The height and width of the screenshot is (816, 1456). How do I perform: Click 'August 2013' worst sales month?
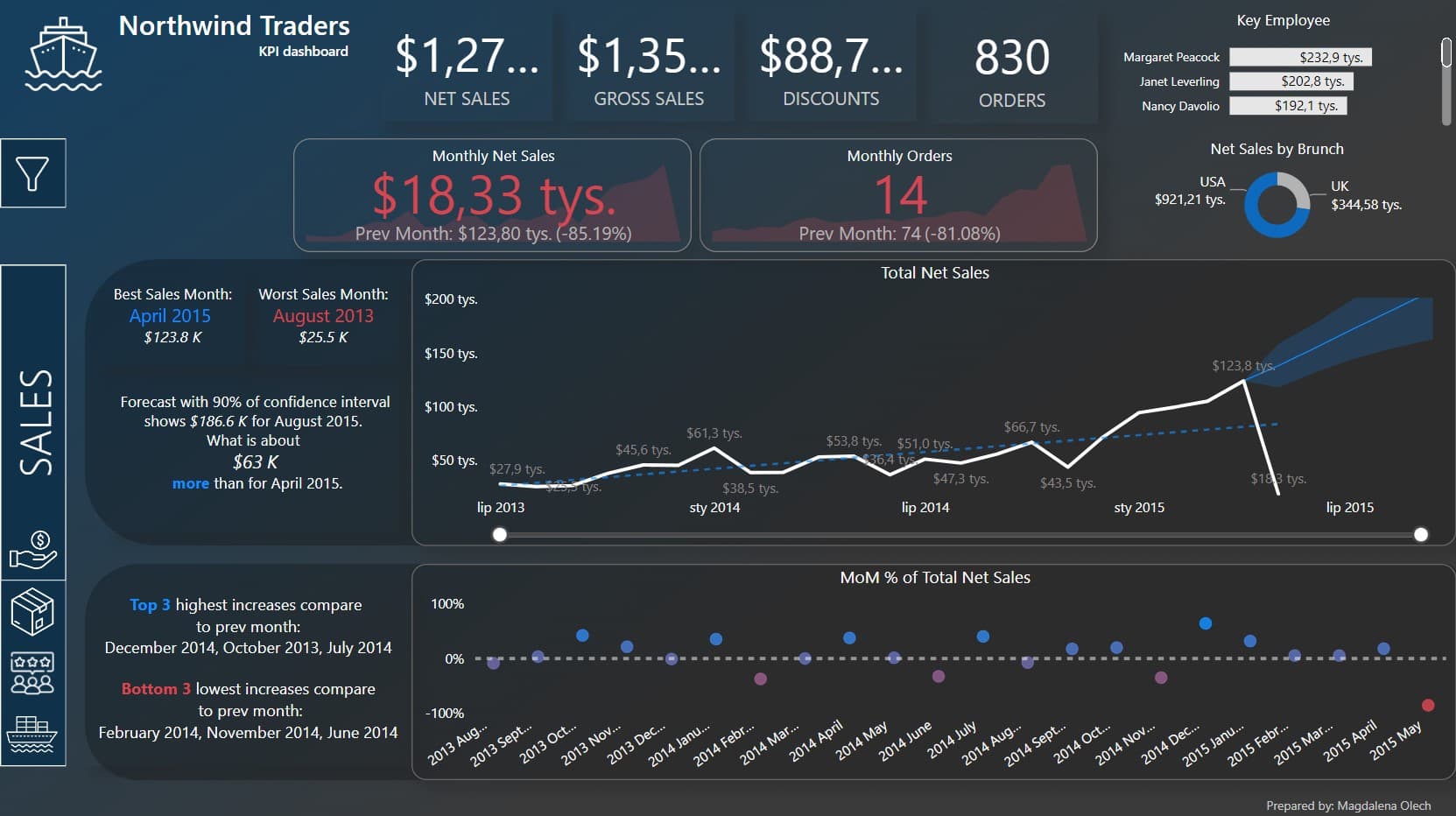pyautogui.click(x=323, y=316)
